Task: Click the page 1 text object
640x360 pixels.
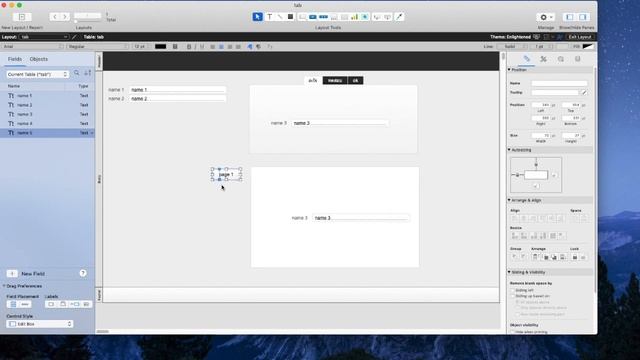Action: tap(227, 174)
